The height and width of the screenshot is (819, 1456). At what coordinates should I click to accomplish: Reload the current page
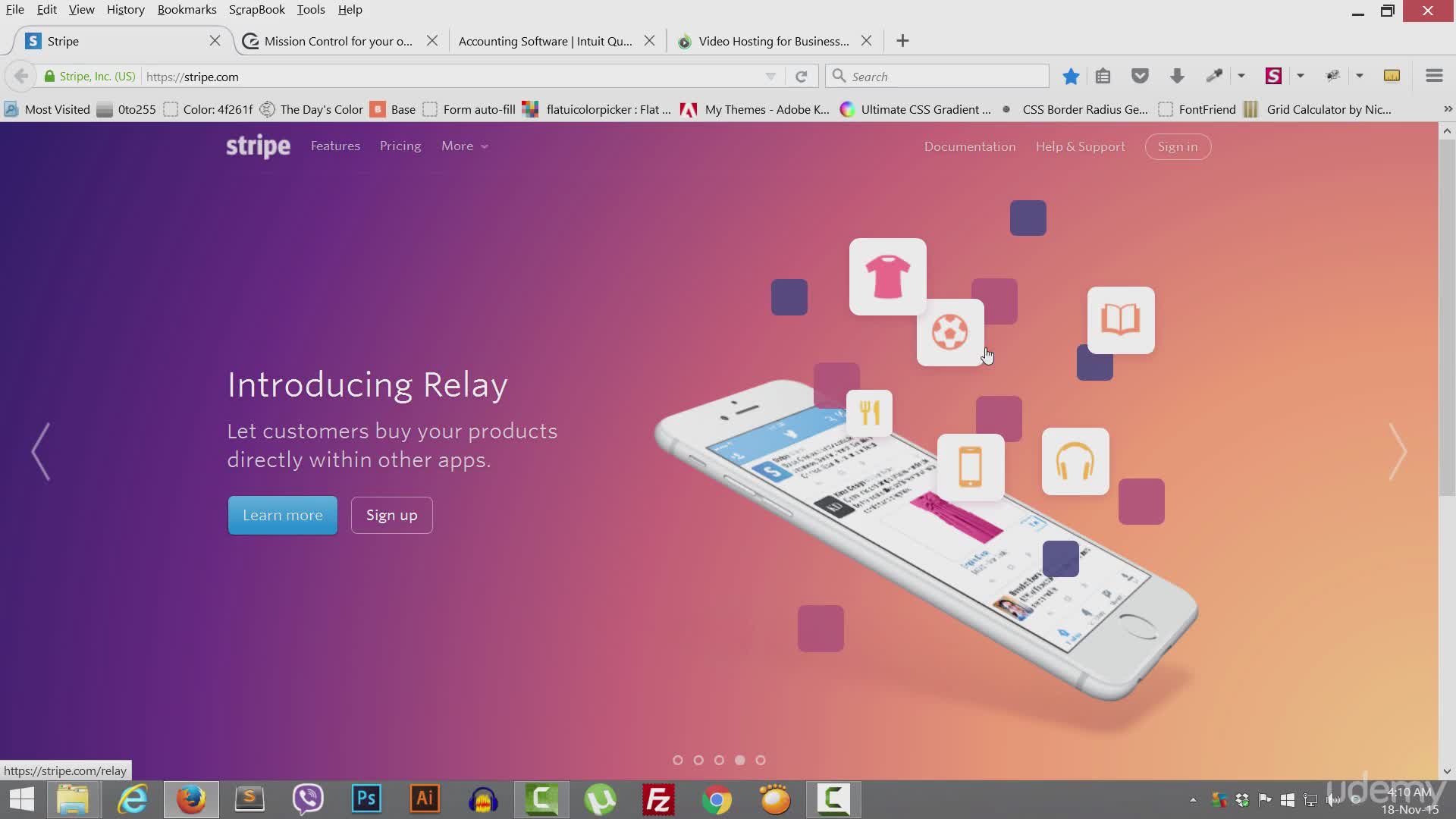[801, 77]
